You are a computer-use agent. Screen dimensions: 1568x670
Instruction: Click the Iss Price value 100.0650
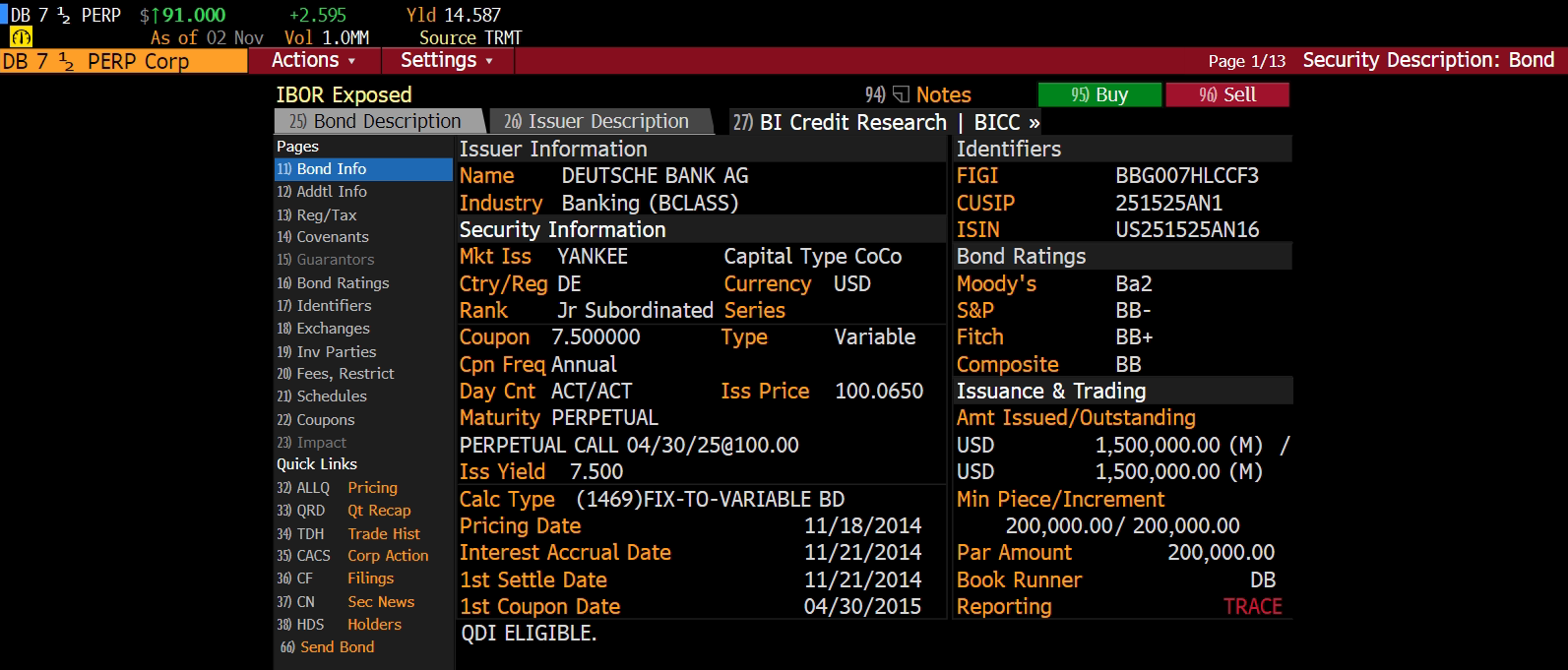click(x=879, y=392)
